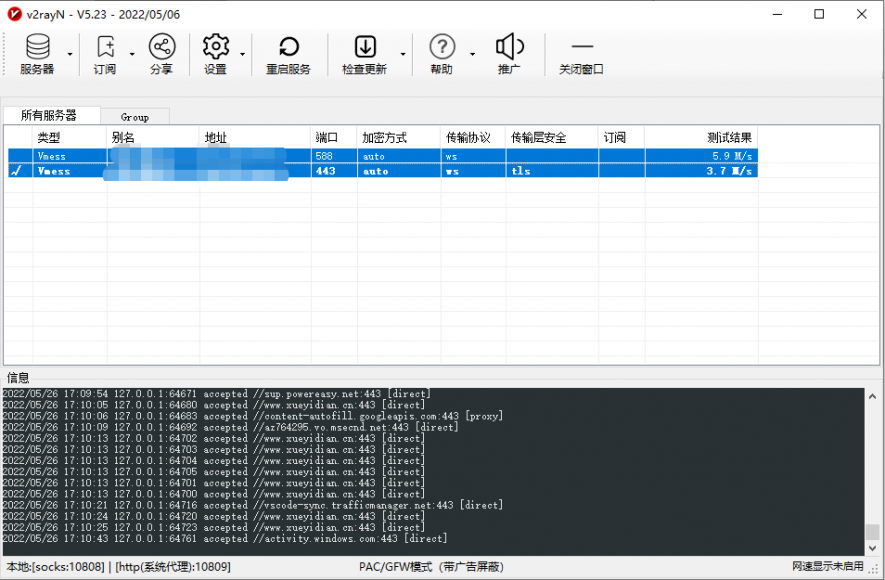Click the log panel scrollbar thumb
This screenshot has height=580, width=885.
pos(872,531)
